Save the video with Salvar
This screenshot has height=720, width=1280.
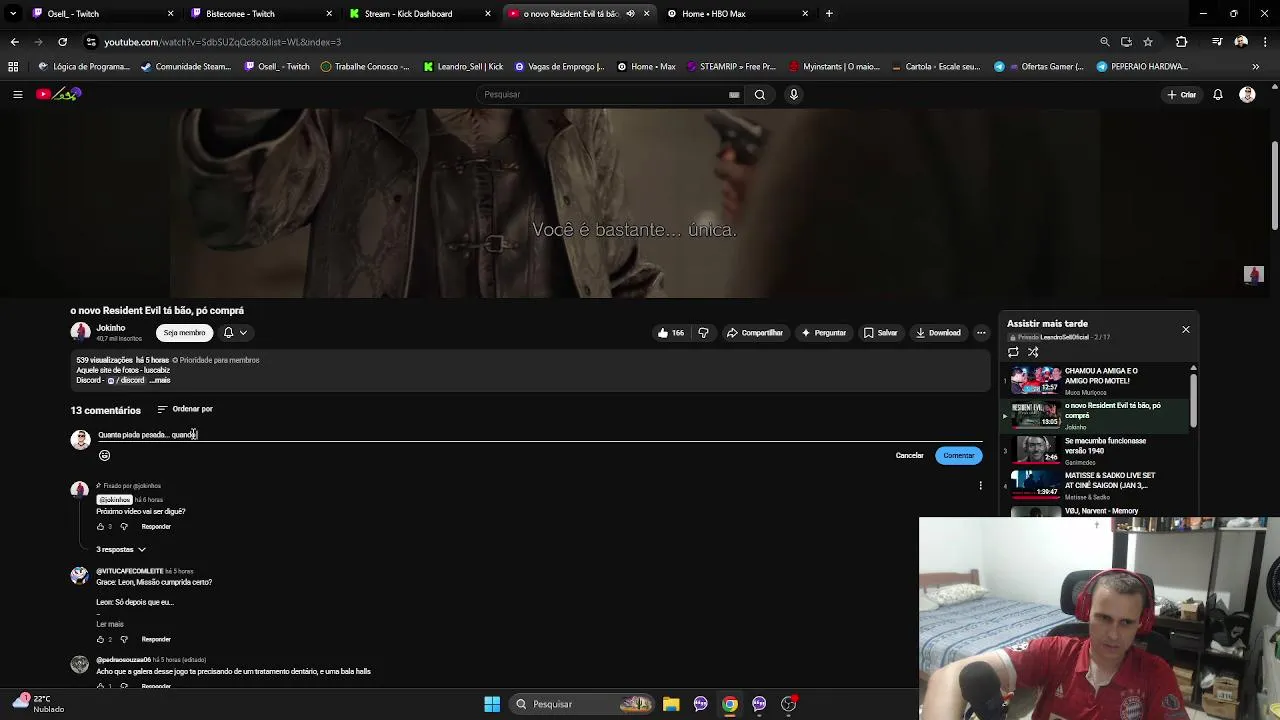(x=880, y=333)
